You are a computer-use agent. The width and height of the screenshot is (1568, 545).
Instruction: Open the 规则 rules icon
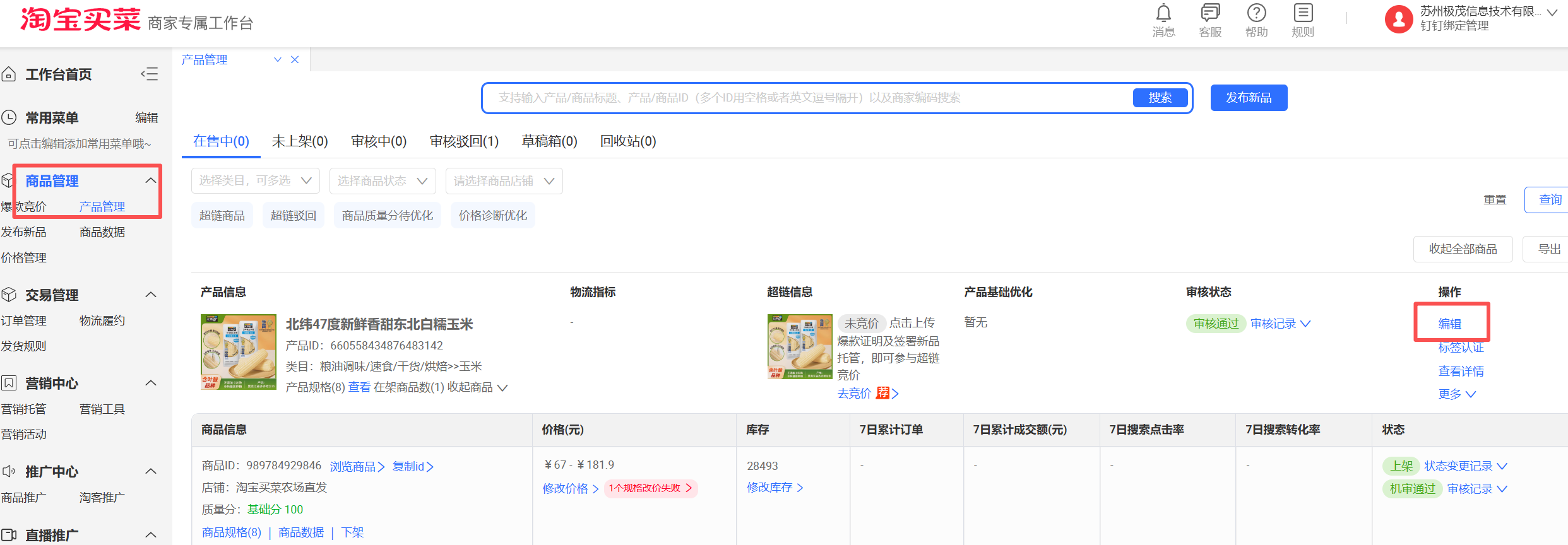[1303, 13]
